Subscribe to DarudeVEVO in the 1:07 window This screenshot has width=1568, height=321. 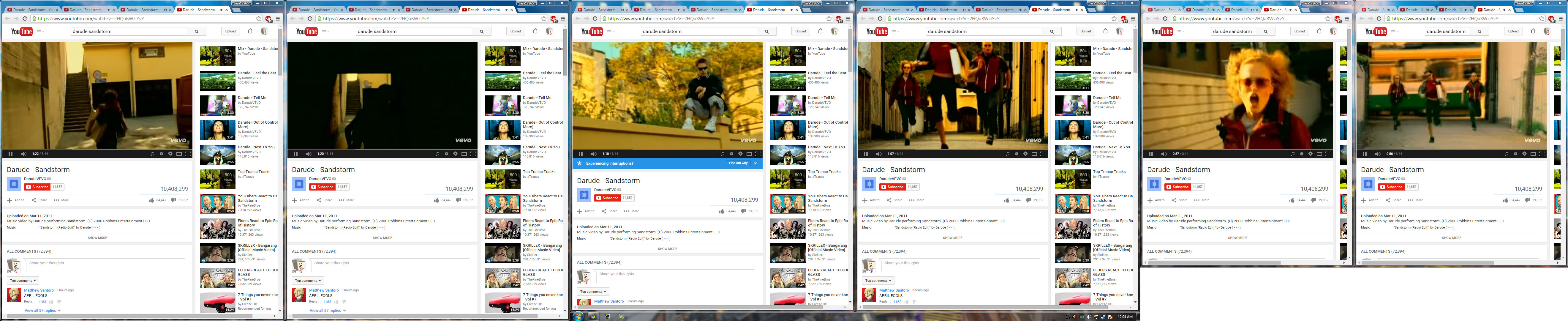(892, 187)
